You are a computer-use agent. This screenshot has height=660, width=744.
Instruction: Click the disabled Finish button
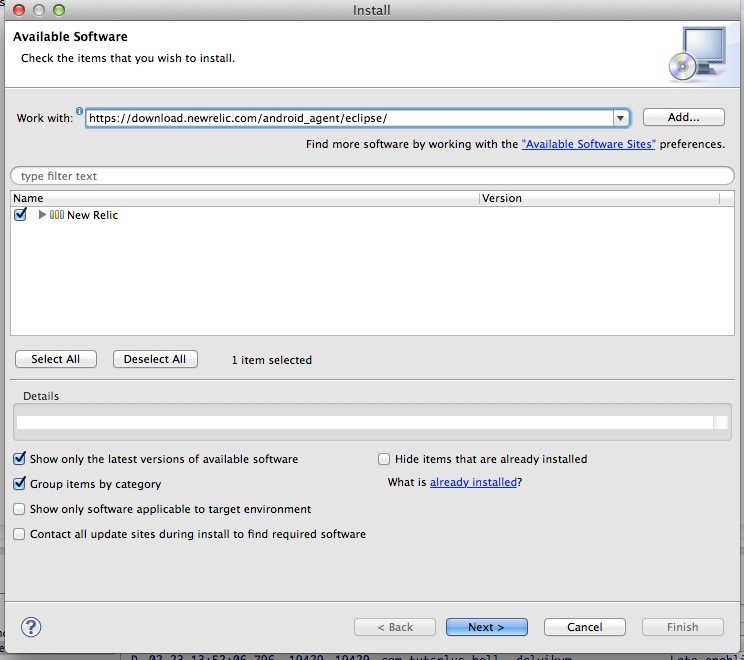click(683, 627)
